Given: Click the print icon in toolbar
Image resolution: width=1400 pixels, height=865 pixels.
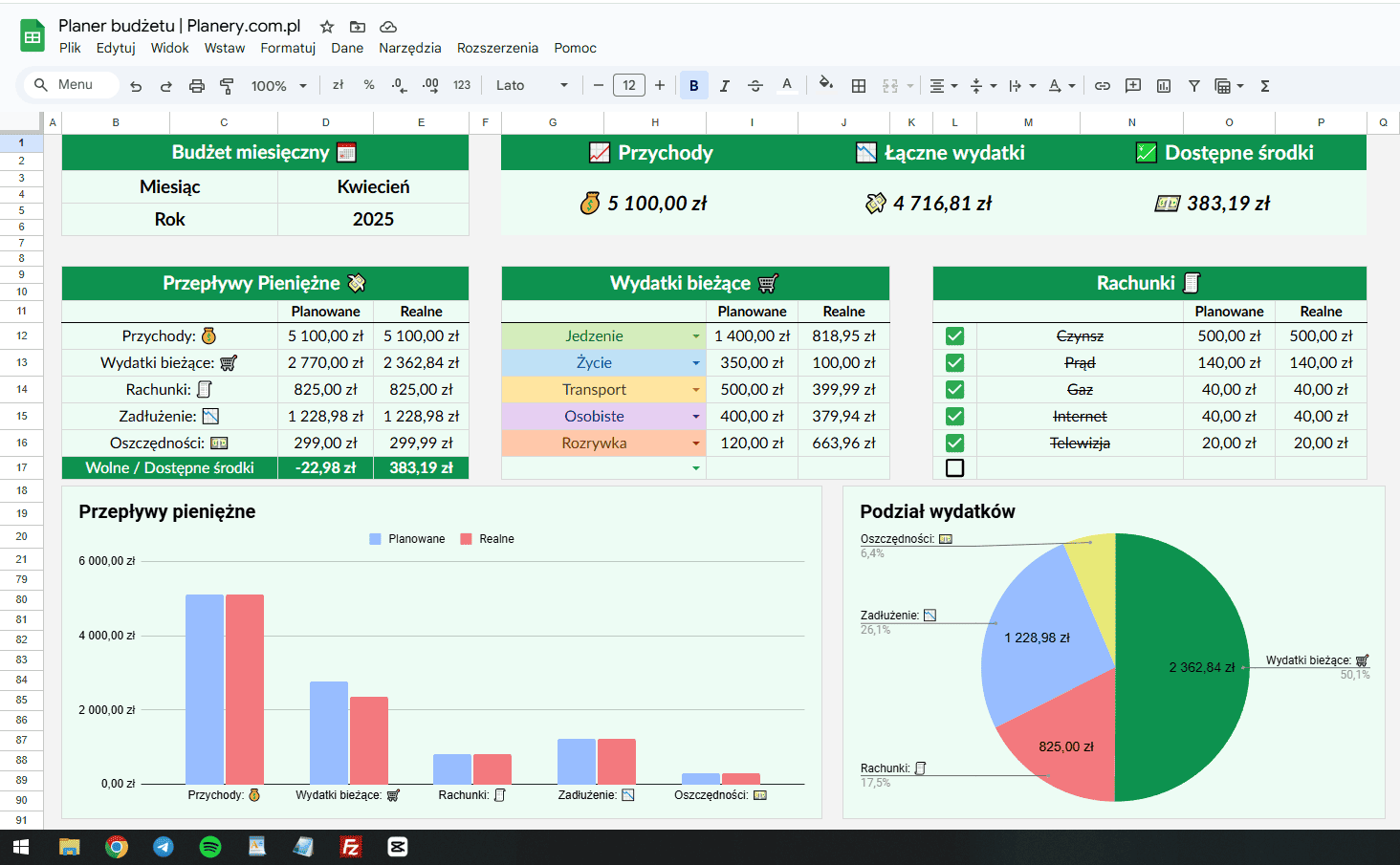Looking at the screenshot, I should tap(197, 86).
